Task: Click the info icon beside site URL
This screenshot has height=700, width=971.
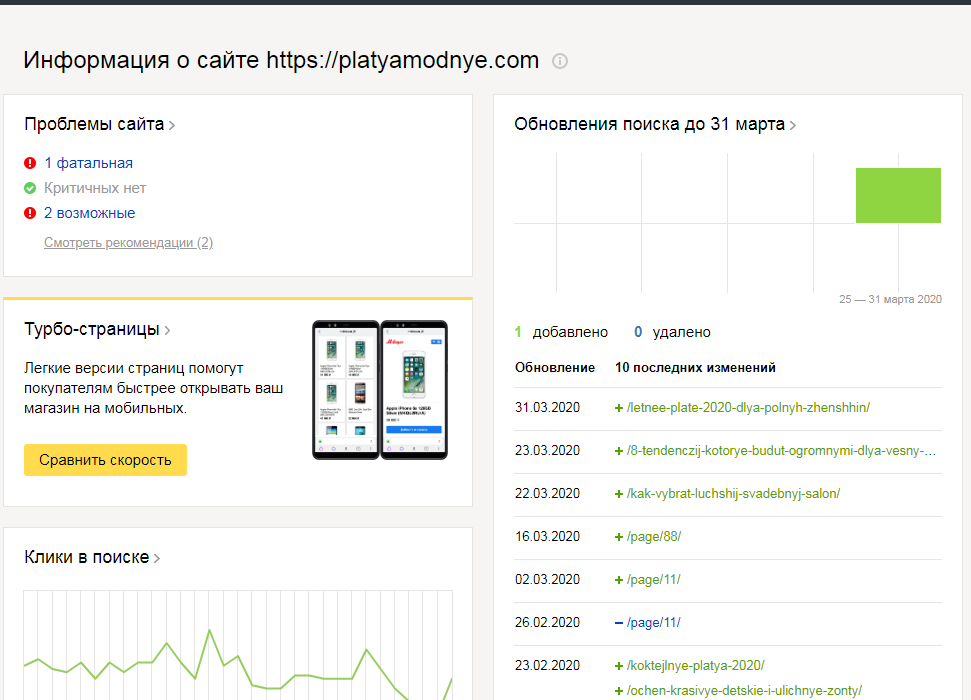Action: 560,61
